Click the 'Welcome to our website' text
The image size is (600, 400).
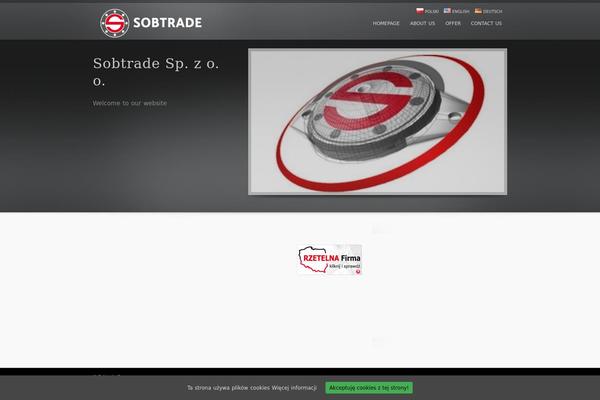click(130, 103)
